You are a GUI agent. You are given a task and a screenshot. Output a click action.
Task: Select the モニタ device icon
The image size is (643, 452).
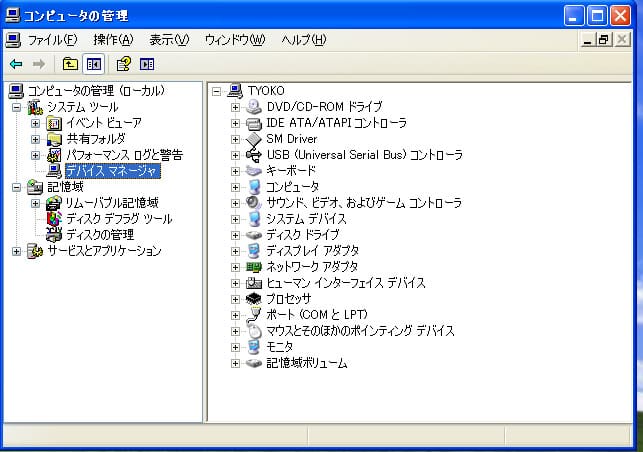coord(254,347)
